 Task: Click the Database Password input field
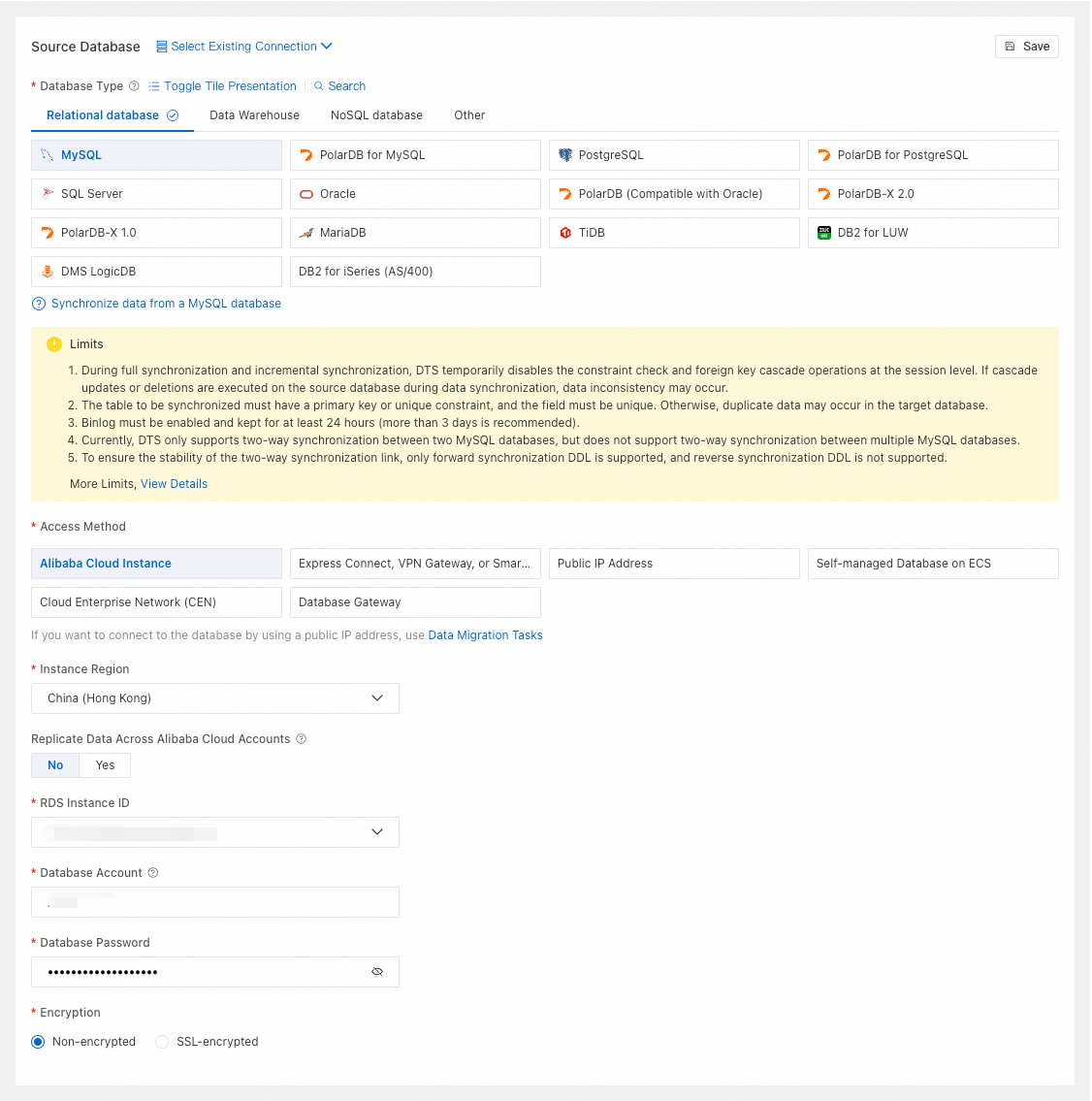[214, 972]
